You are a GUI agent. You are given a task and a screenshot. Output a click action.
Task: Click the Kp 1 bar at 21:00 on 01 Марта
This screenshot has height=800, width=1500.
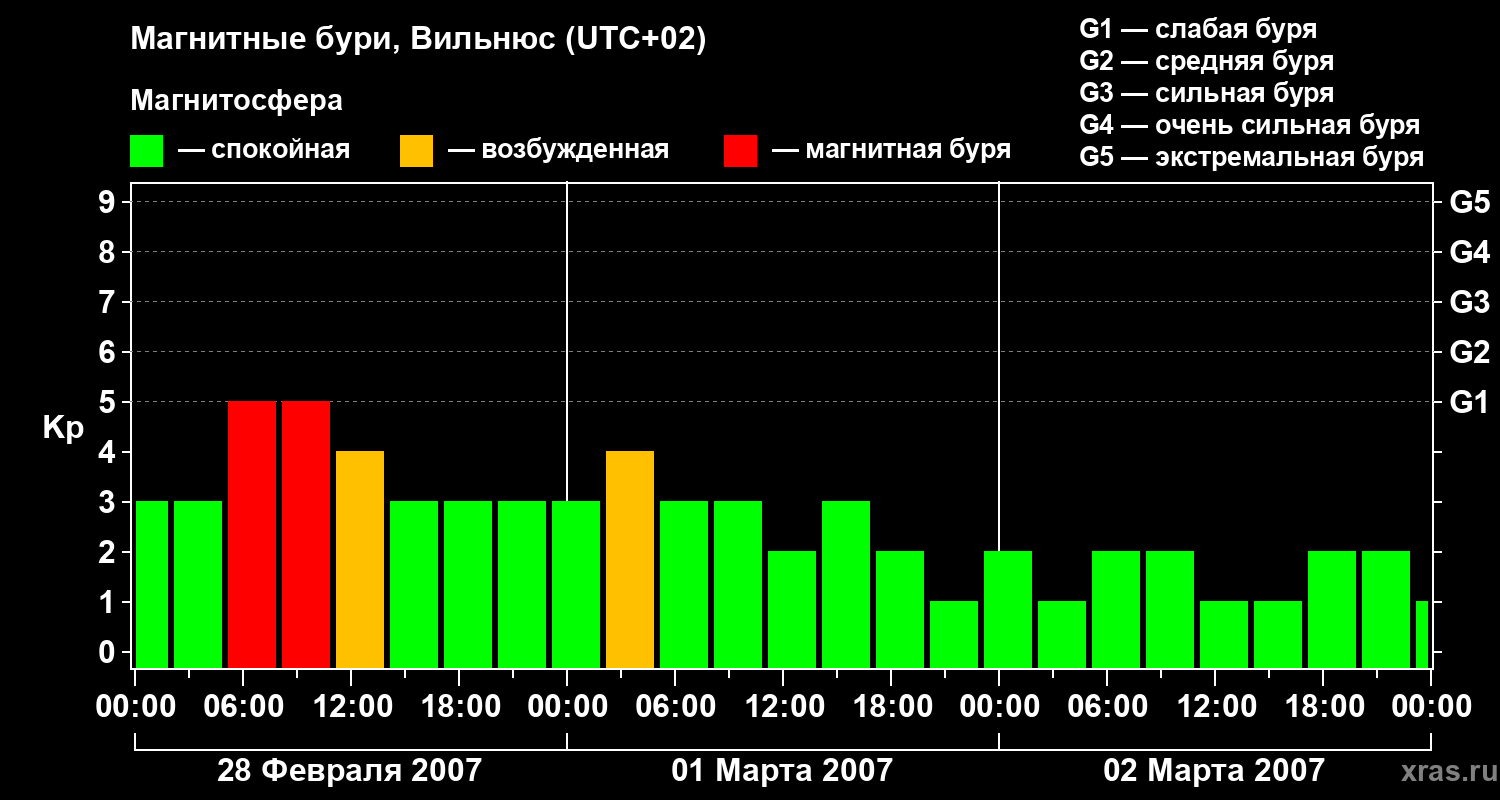coord(954,635)
